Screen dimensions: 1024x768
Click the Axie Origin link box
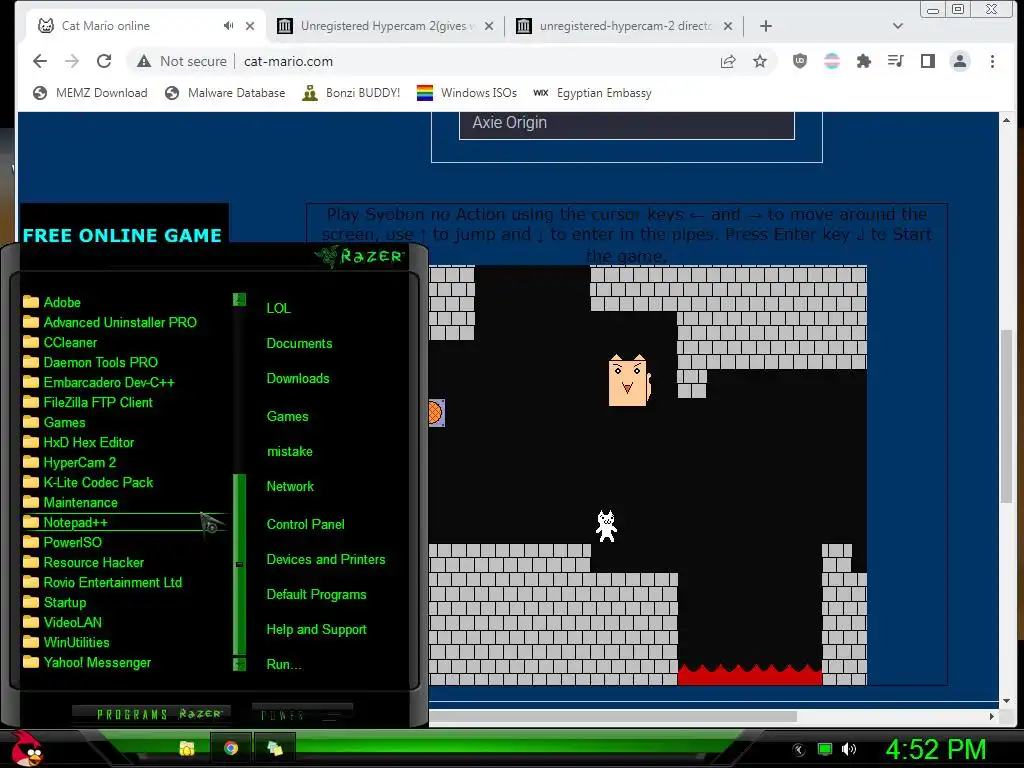pos(627,123)
